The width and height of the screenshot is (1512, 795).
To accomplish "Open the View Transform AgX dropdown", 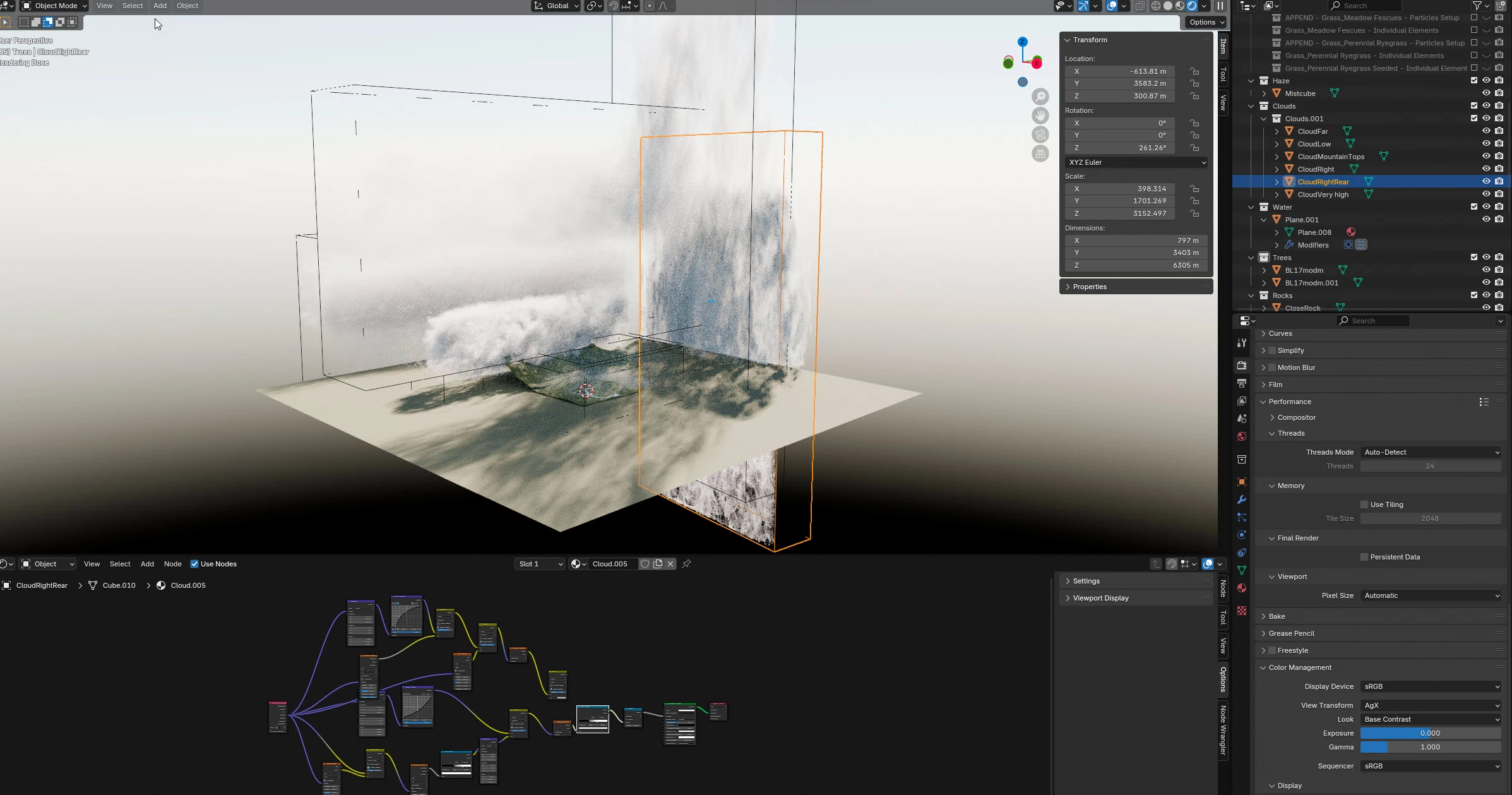I will tap(1430, 705).
